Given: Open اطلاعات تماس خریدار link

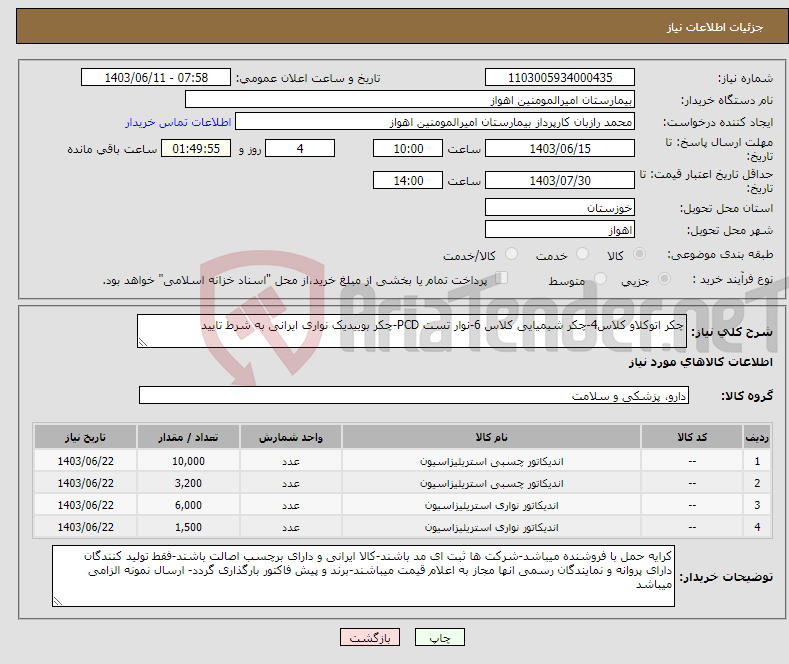Looking at the screenshot, I should 178,122.
